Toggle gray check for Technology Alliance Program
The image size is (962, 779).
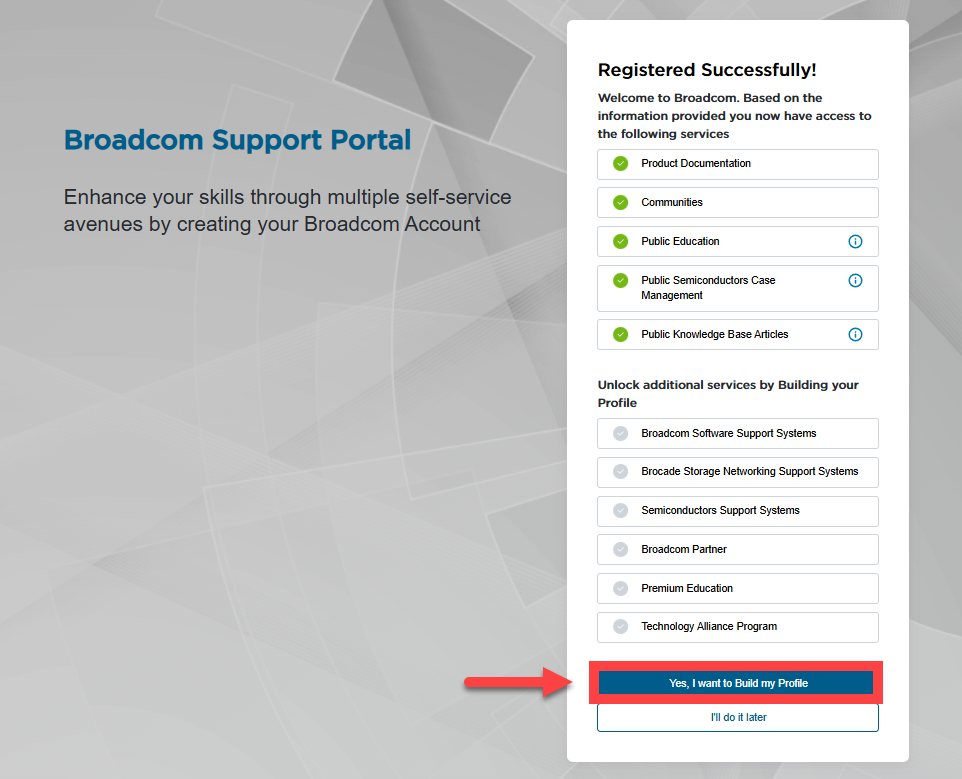point(620,626)
